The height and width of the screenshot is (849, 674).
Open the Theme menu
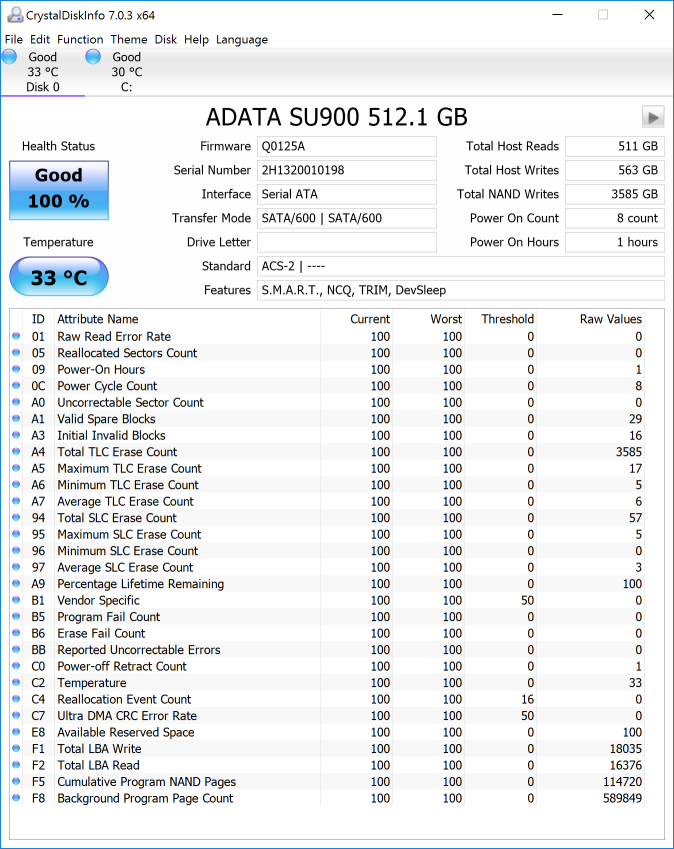click(129, 40)
